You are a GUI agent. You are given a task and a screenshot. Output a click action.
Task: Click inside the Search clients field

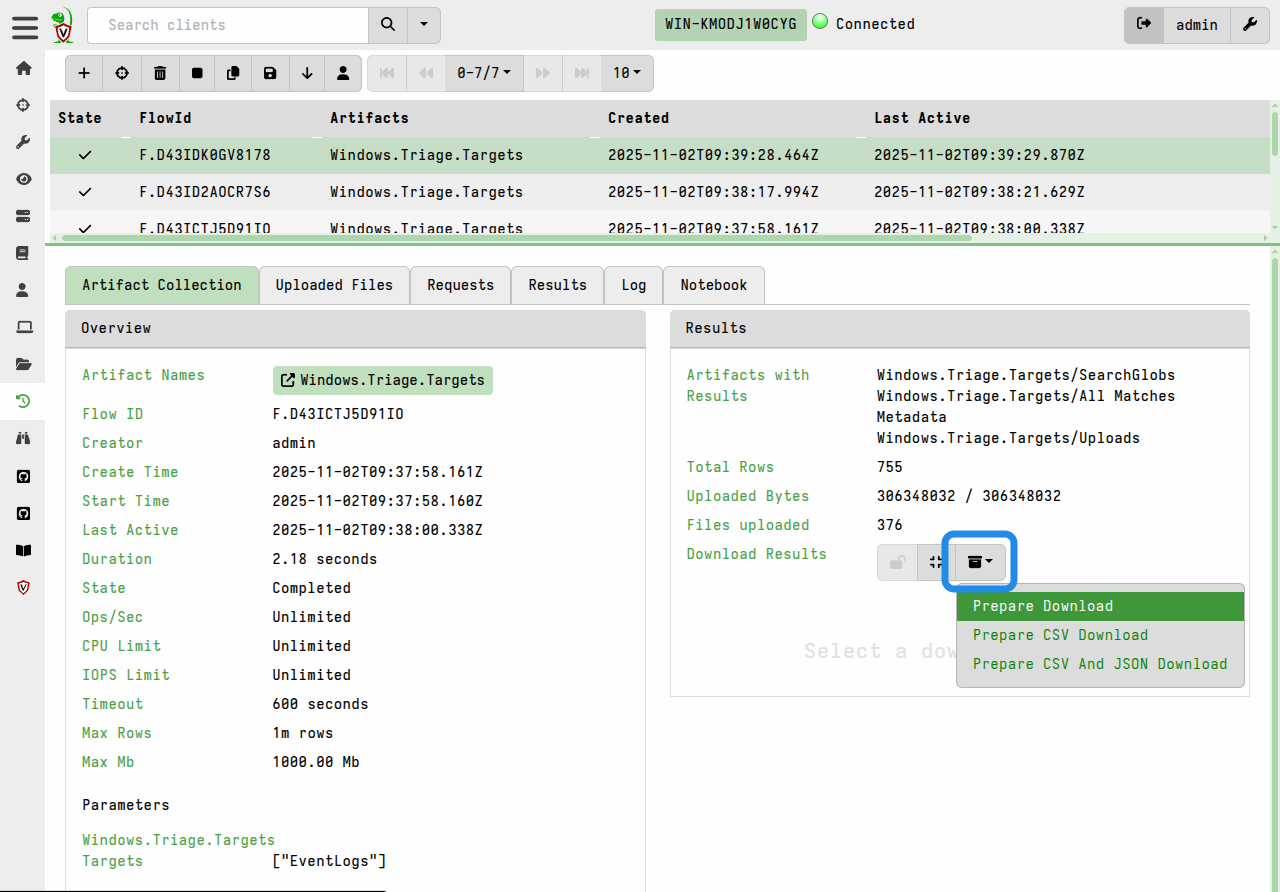pos(228,25)
